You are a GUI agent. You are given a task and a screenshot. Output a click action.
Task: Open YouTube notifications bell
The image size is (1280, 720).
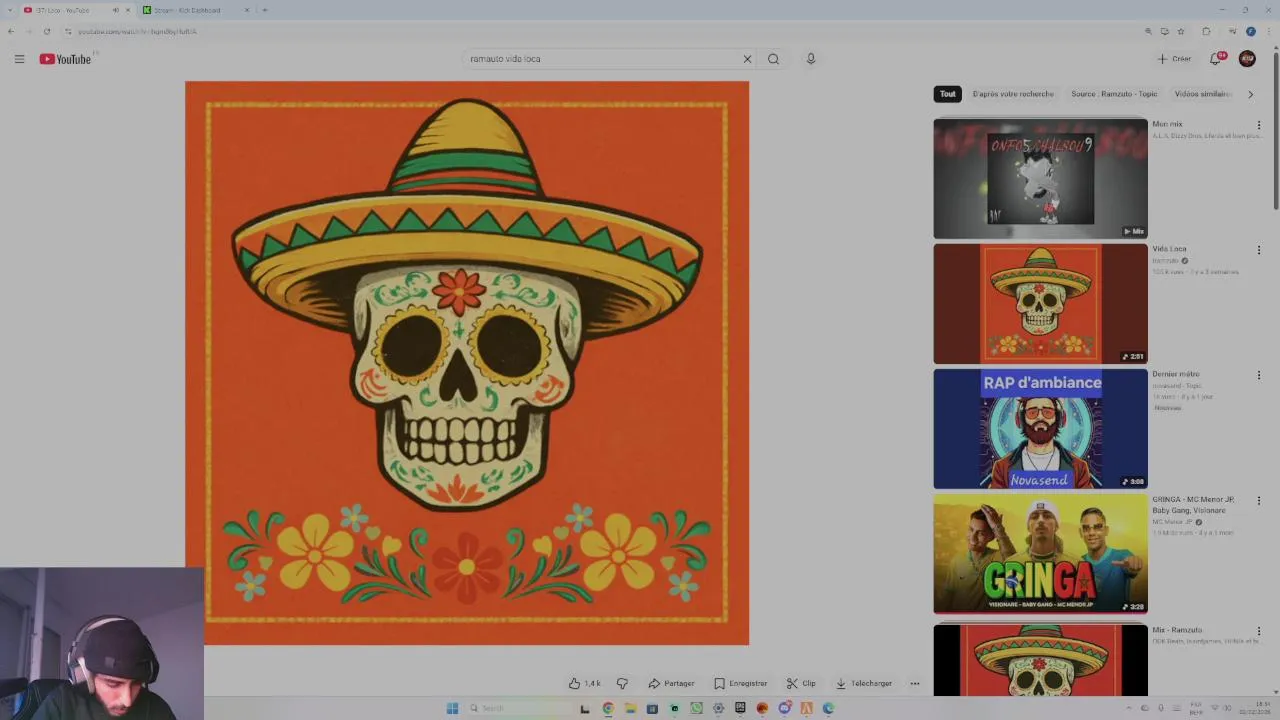pyautogui.click(x=1216, y=59)
